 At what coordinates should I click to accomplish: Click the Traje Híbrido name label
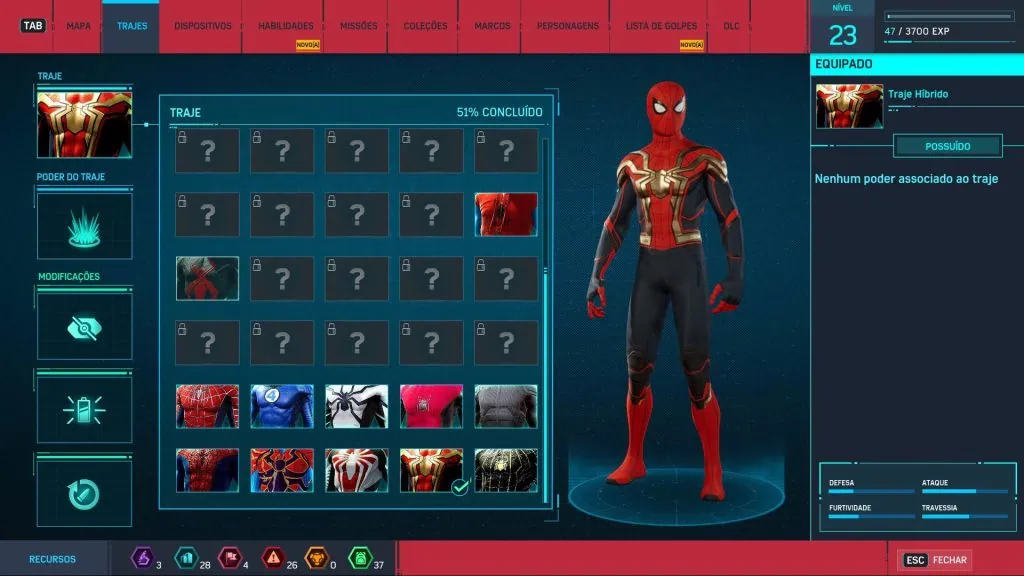click(918, 94)
